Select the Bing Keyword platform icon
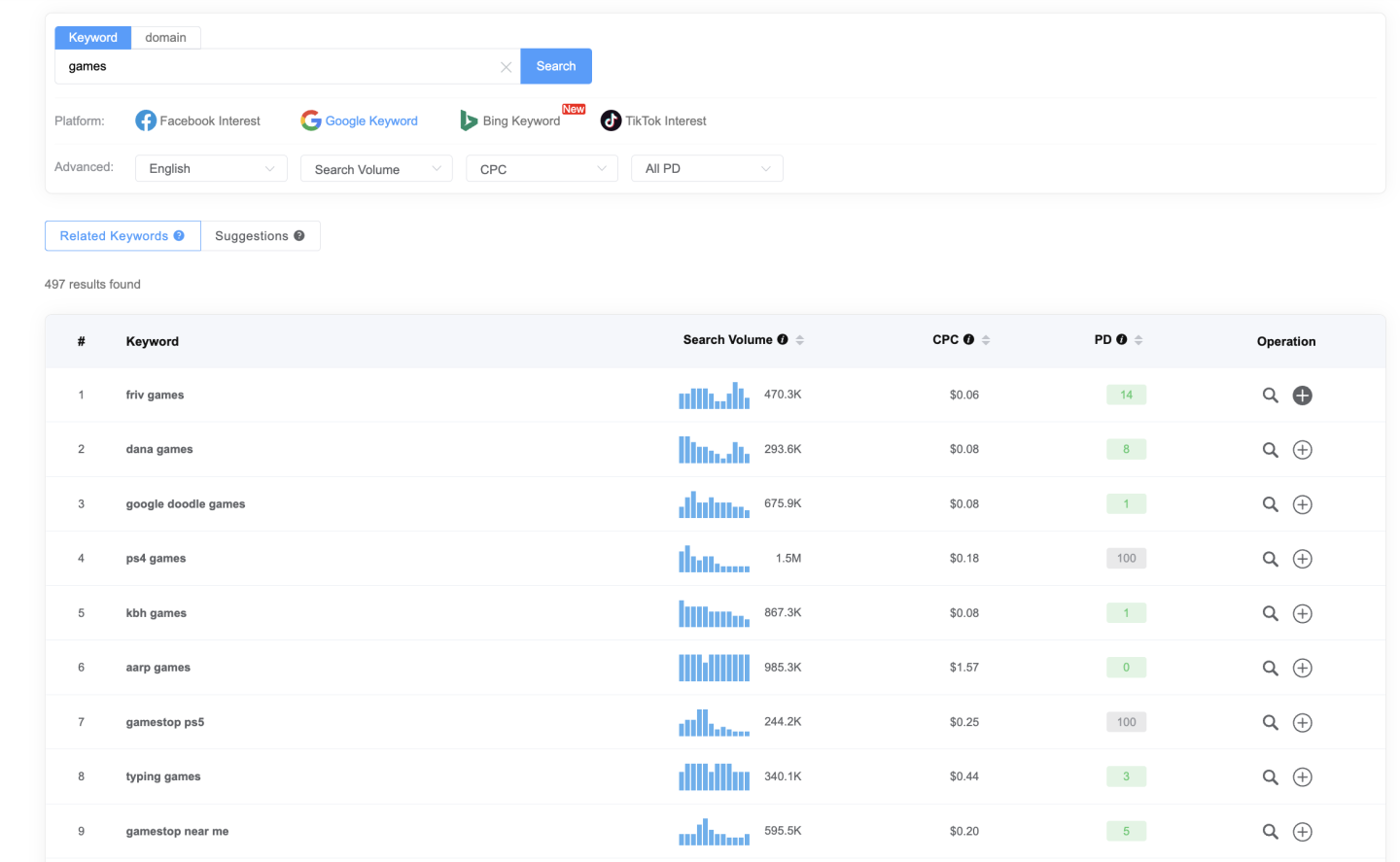This screenshot has height=862, width=1400. tap(468, 120)
